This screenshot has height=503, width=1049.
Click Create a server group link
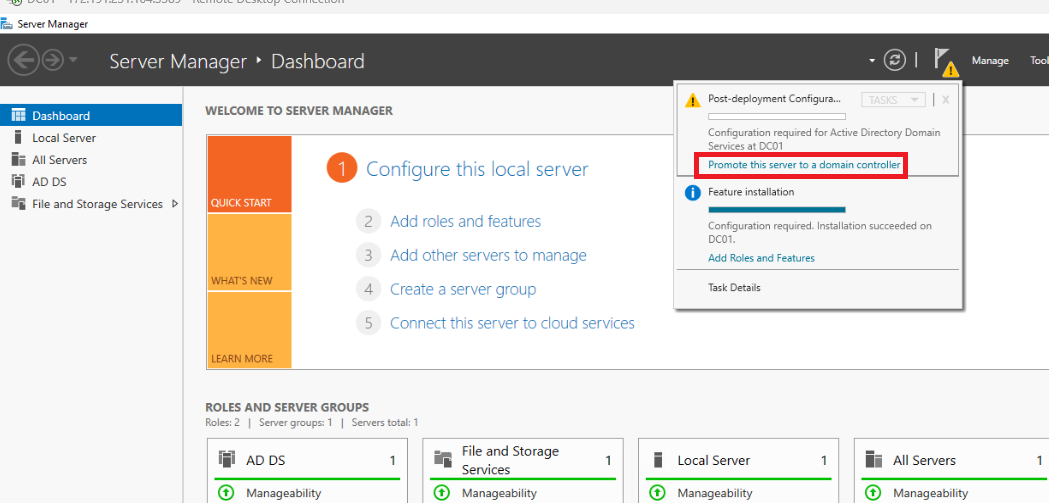pyautogui.click(x=463, y=289)
